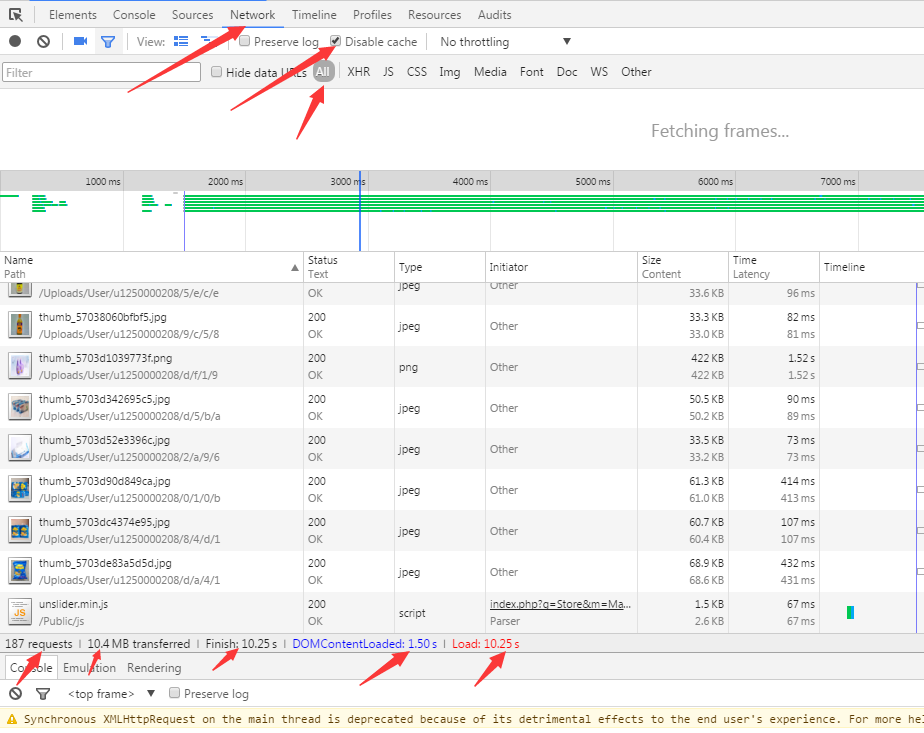Enable console Preserve log checkbox
This screenshot has height=733, width=924.
click(174, 692)
